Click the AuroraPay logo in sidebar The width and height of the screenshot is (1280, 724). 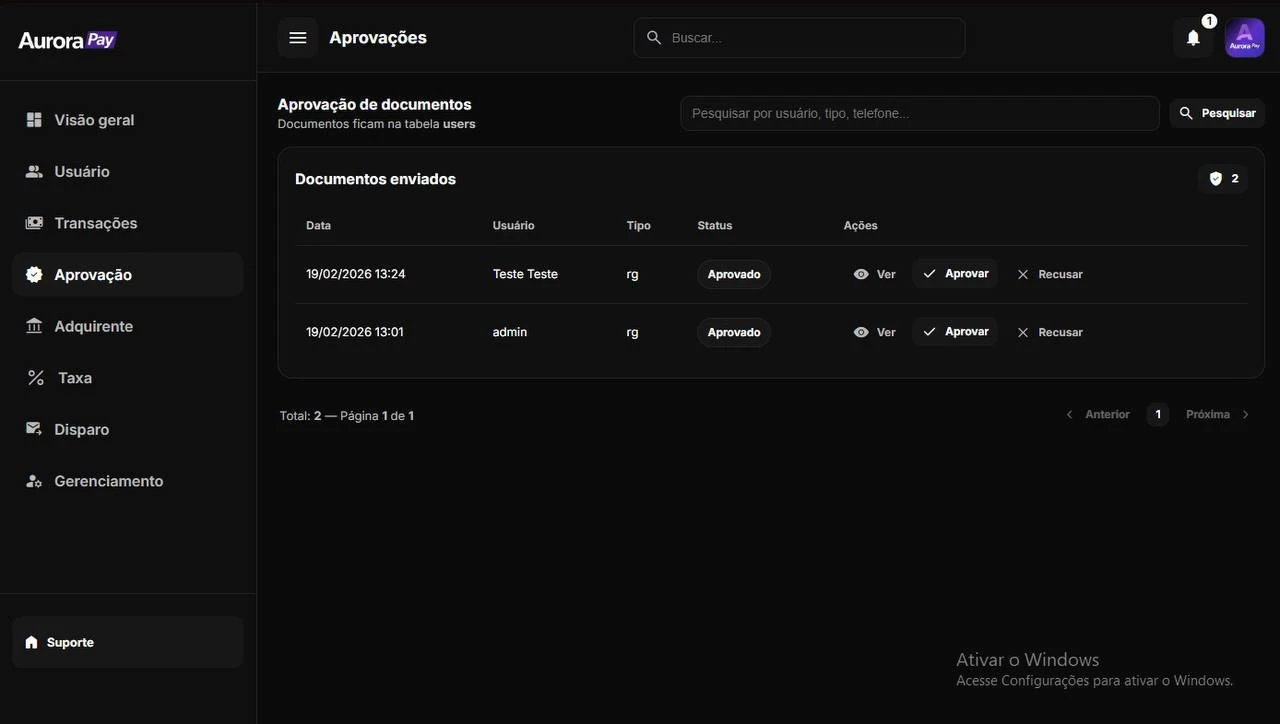tap(68, 40)
